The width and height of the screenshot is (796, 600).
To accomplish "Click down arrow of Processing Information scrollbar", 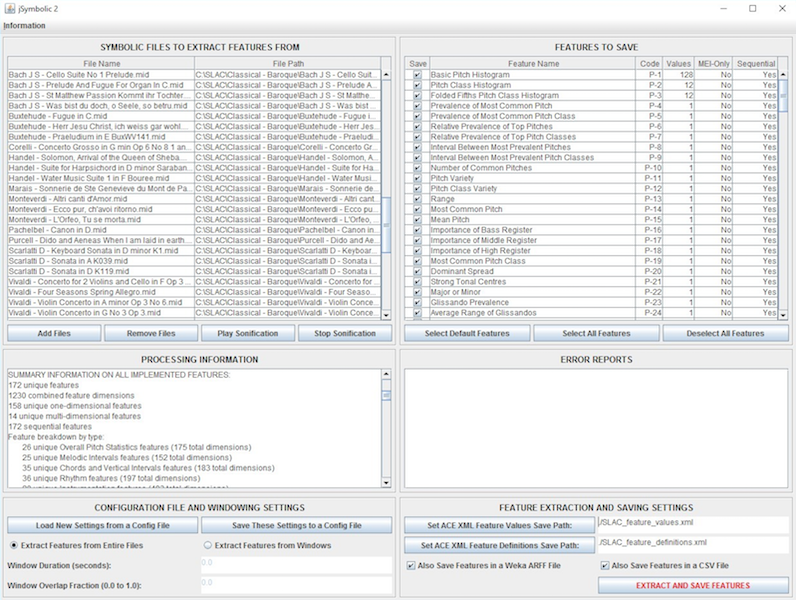I will 386,483.
